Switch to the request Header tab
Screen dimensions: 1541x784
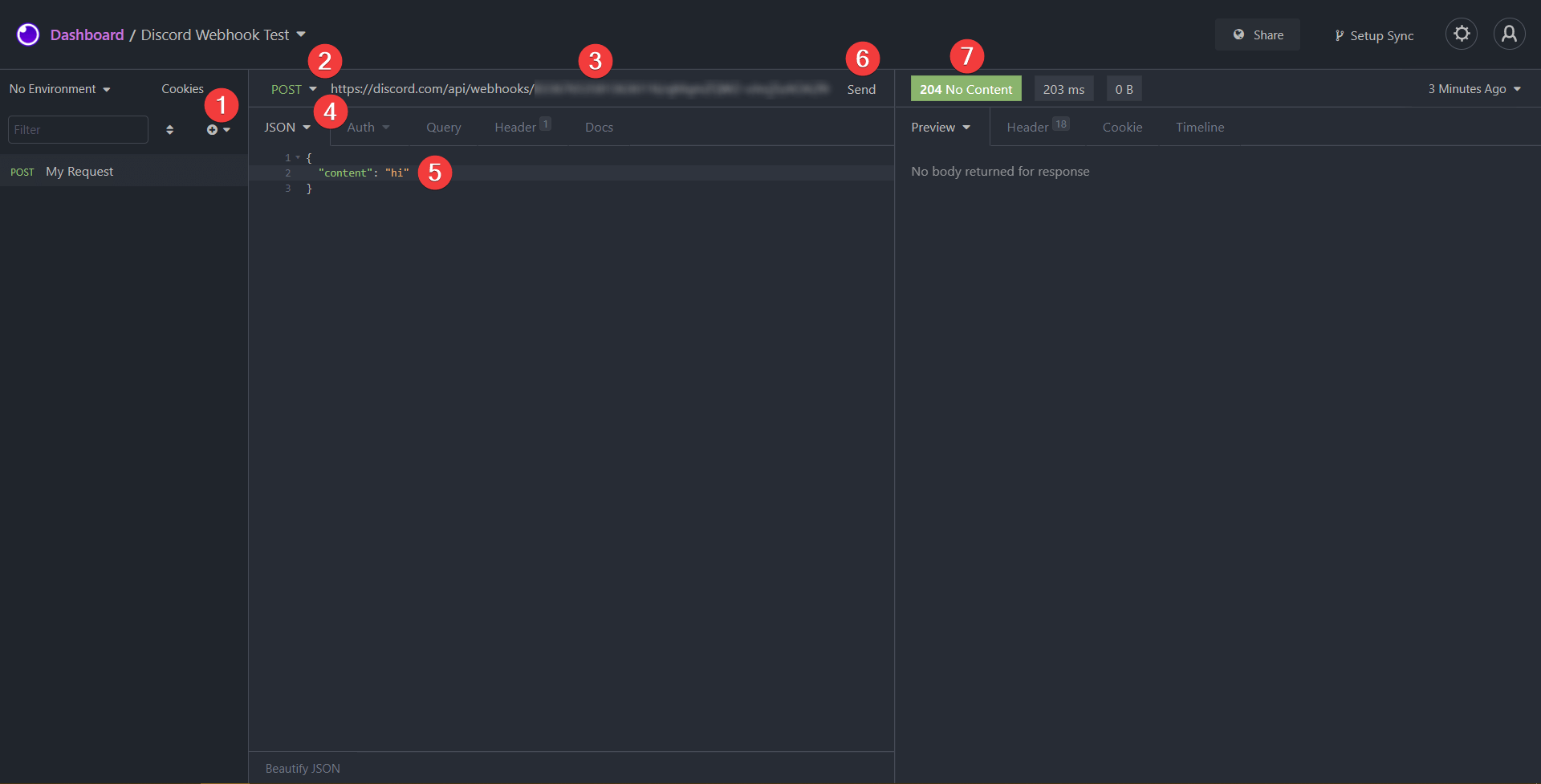click(522, 127)
